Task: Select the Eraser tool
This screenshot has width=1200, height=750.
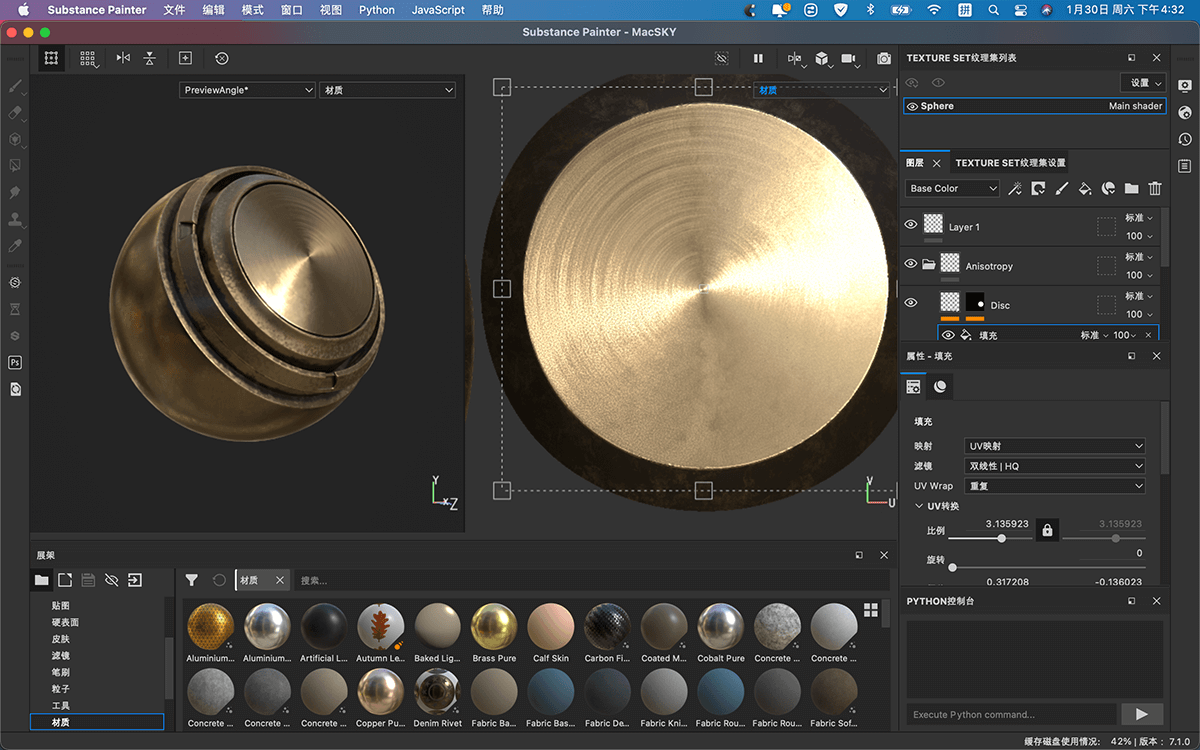Action: [15, 113]
